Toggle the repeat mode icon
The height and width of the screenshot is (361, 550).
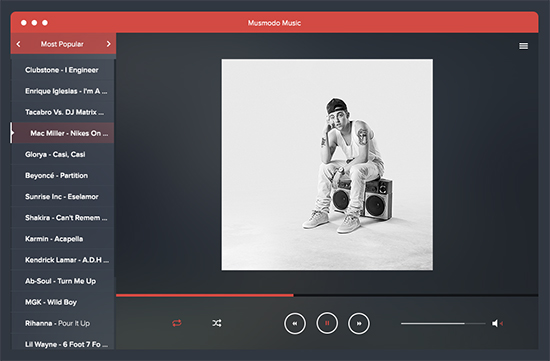point(177,323)
